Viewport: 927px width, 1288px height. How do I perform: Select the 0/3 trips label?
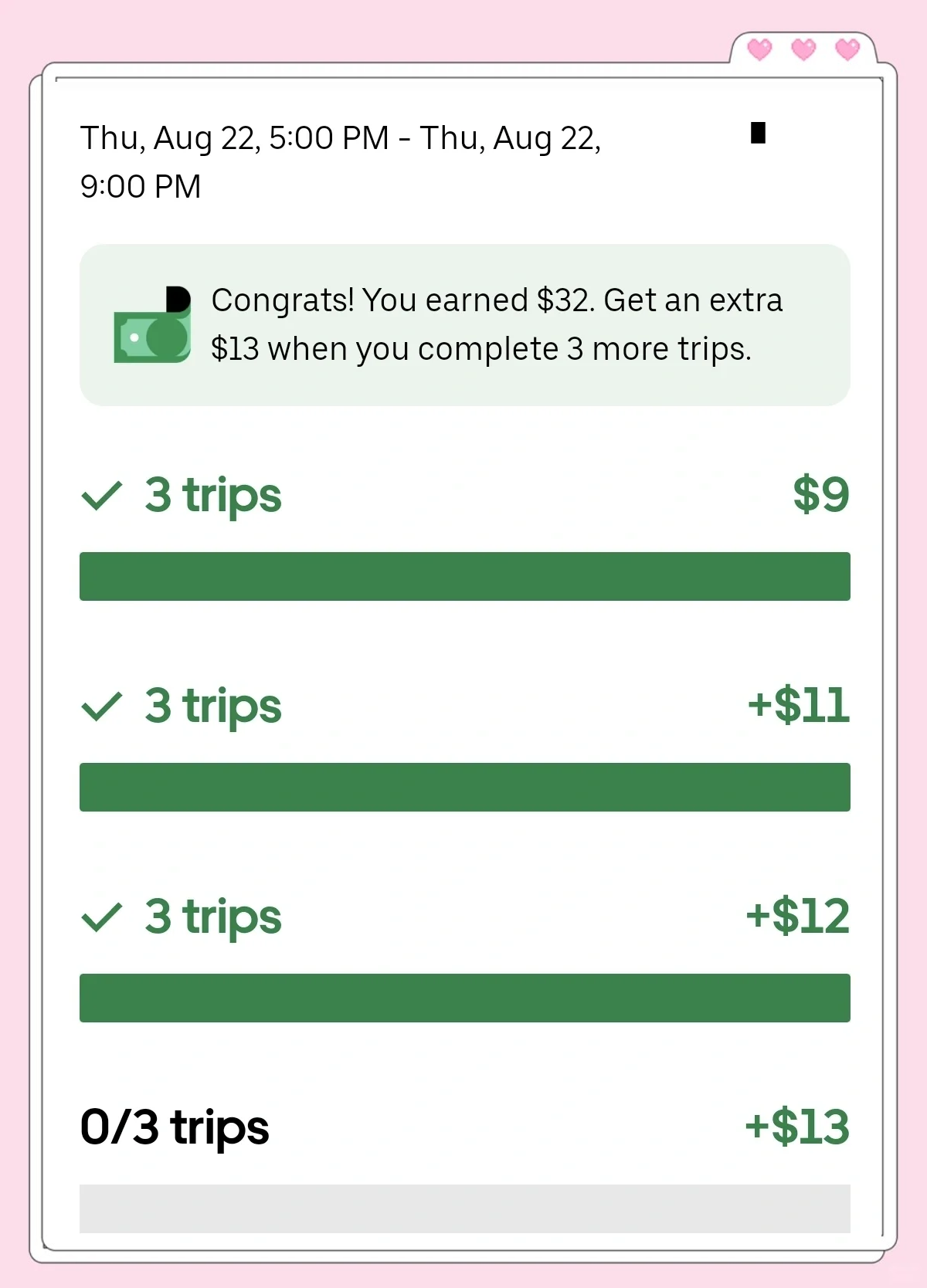coord(175,1127)
